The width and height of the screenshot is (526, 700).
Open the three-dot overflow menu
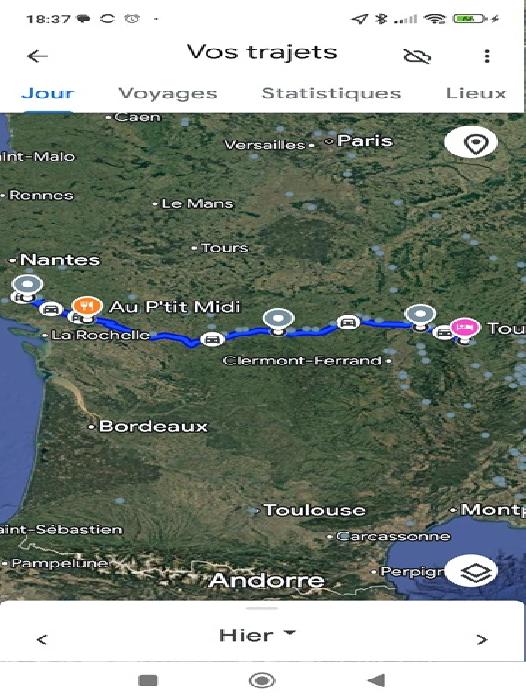pos(487,56)
